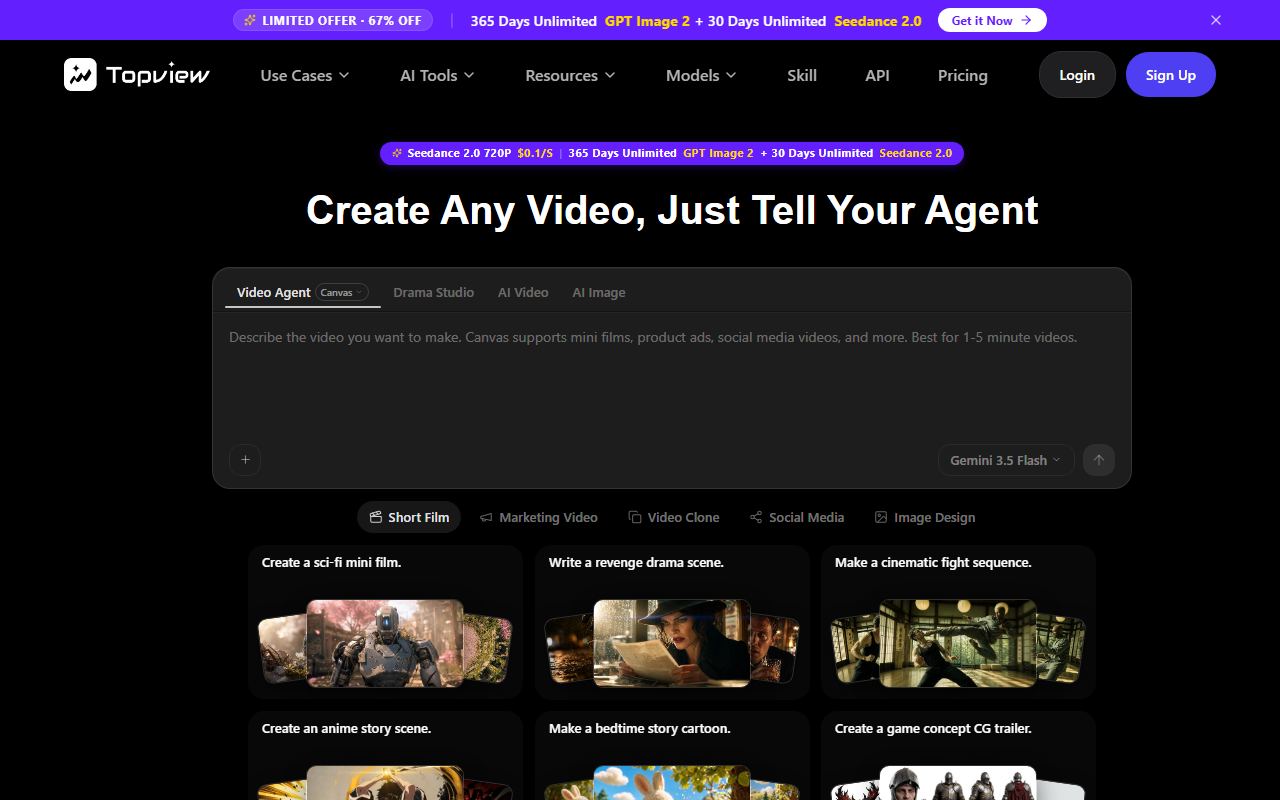Switch to the Drama Studio tab

433,292
